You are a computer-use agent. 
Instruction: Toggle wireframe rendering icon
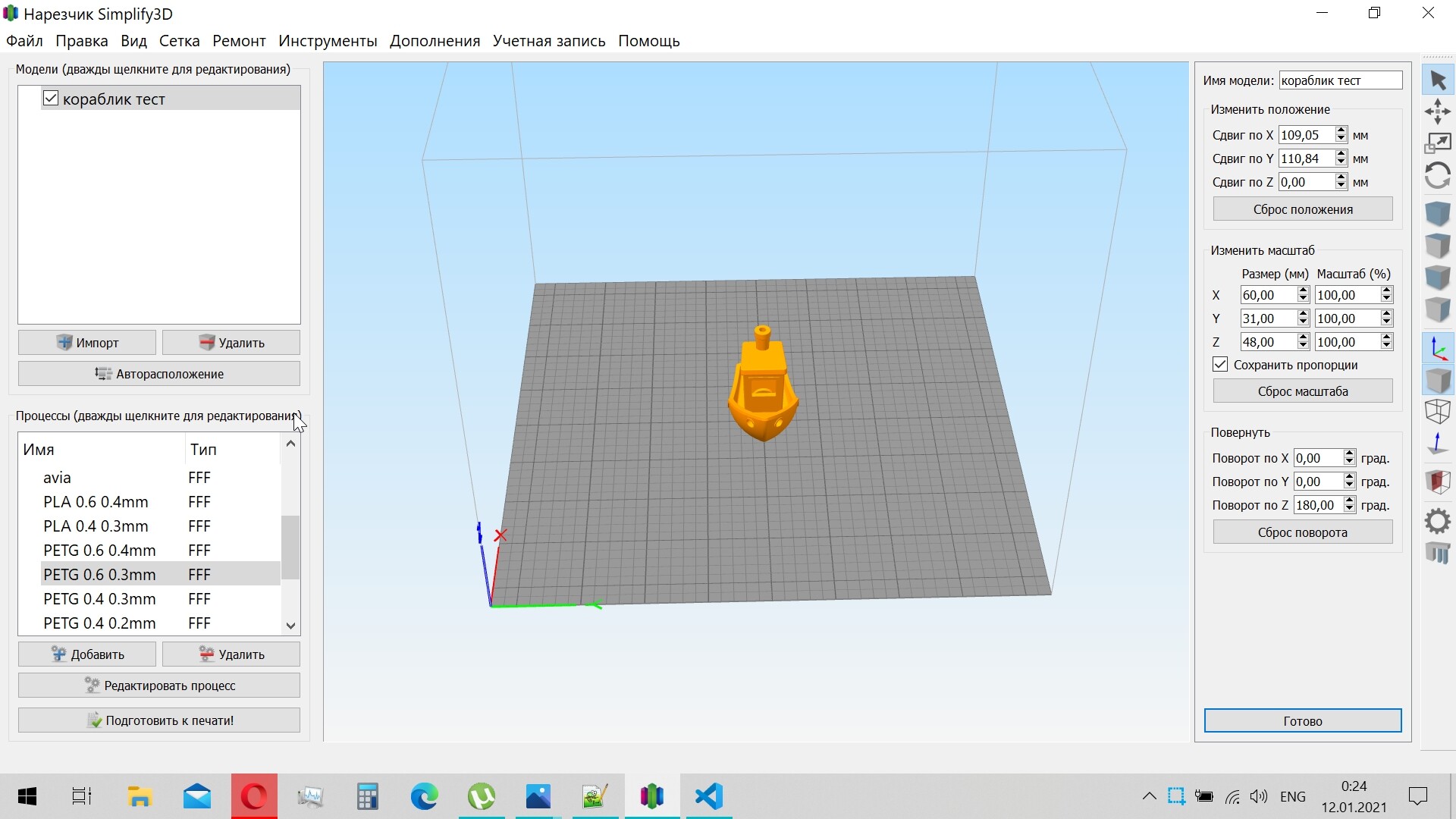pos(1438,412)
